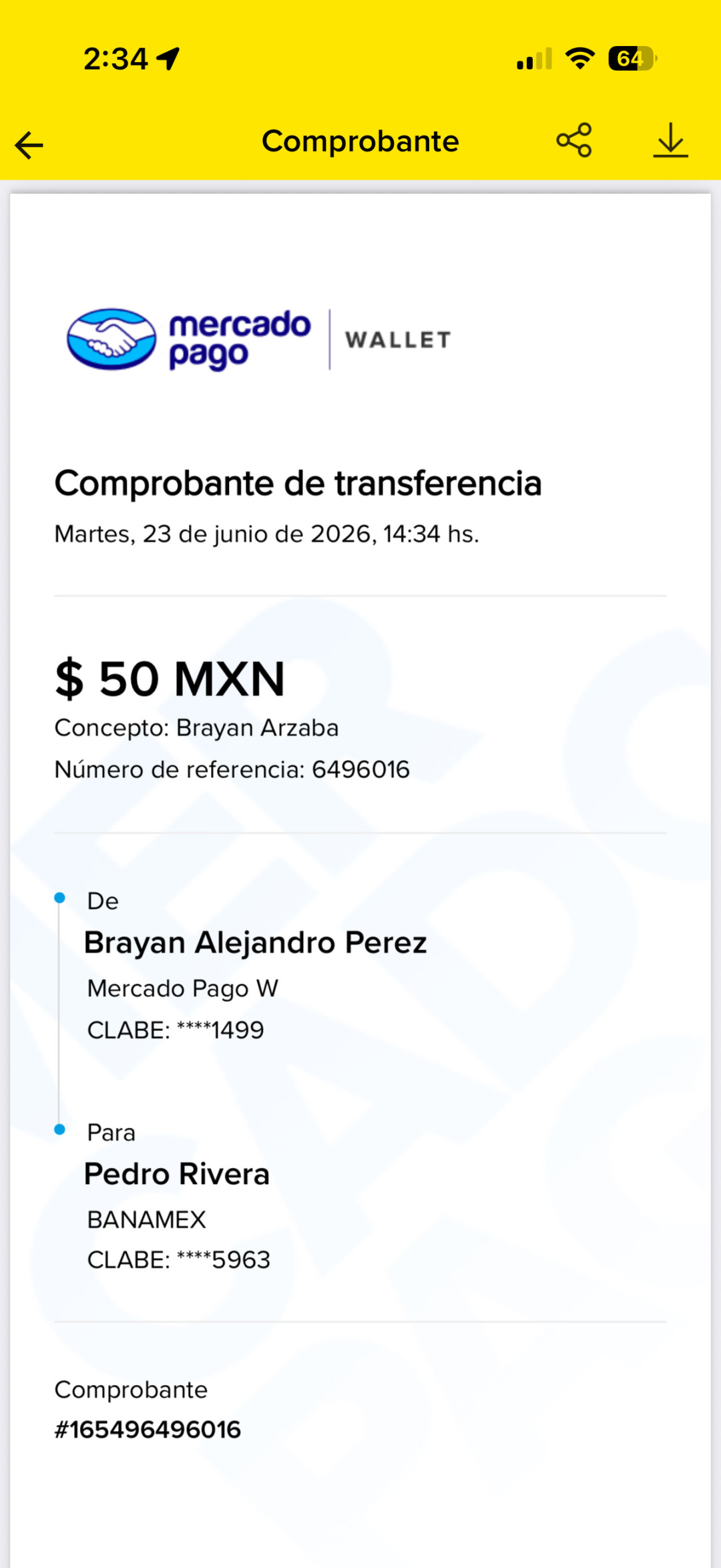Image resolution: width=721 pixels, height=1568 pixels.
Task: Tap the Número de referencia 6496016 line
Action: pos(232,769)
